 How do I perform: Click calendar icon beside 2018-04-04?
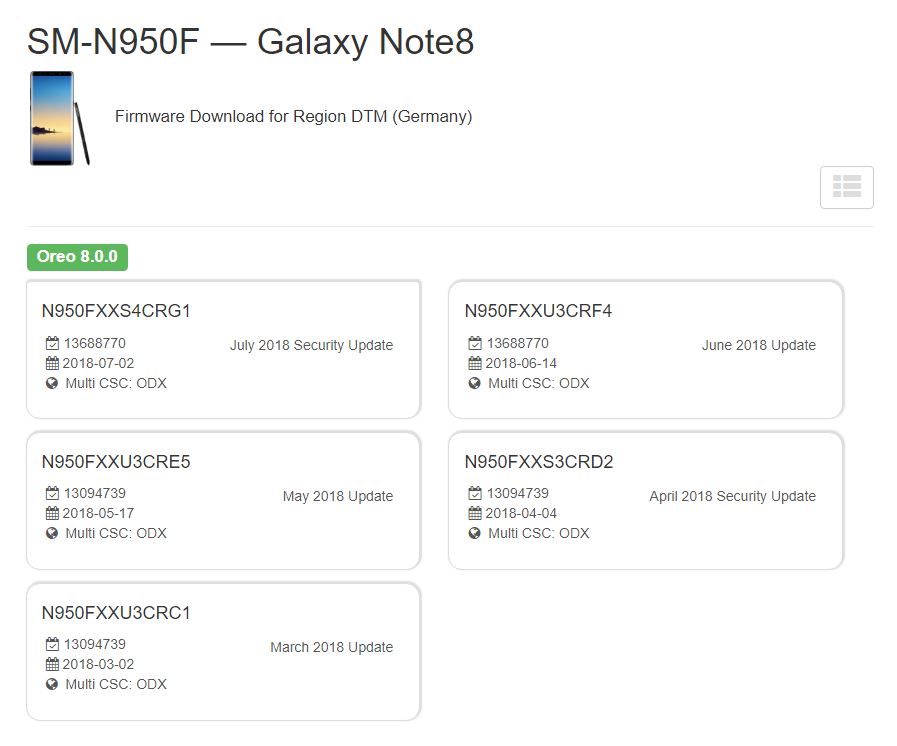click(476, 514)
